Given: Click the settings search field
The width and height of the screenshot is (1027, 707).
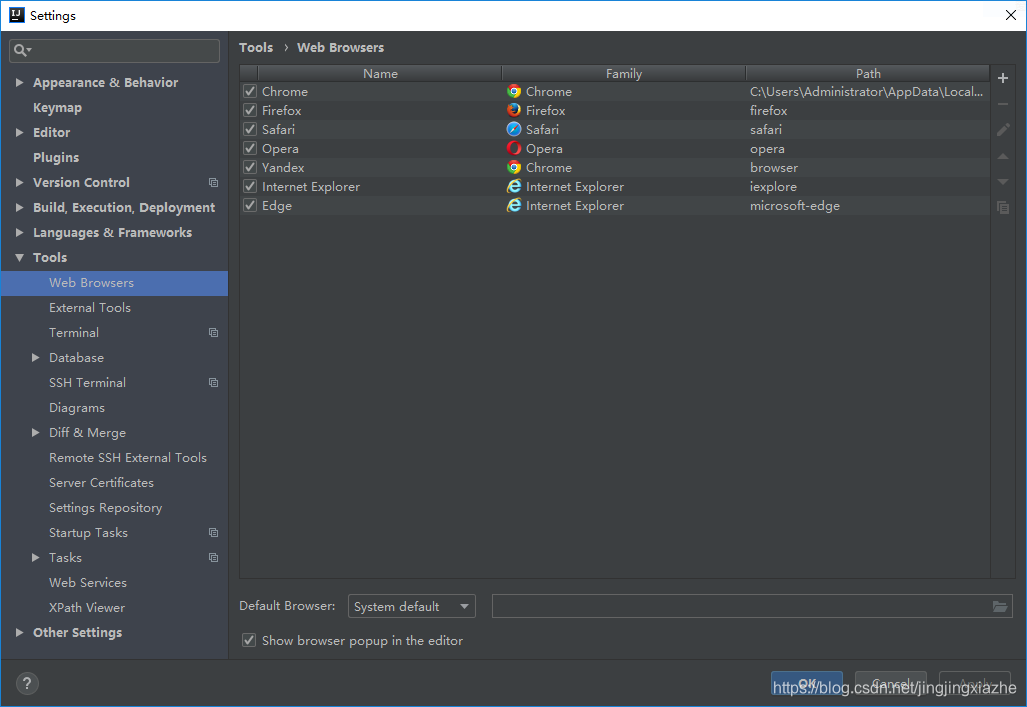Looking at the screenshot, I should (x=115, y=50).
